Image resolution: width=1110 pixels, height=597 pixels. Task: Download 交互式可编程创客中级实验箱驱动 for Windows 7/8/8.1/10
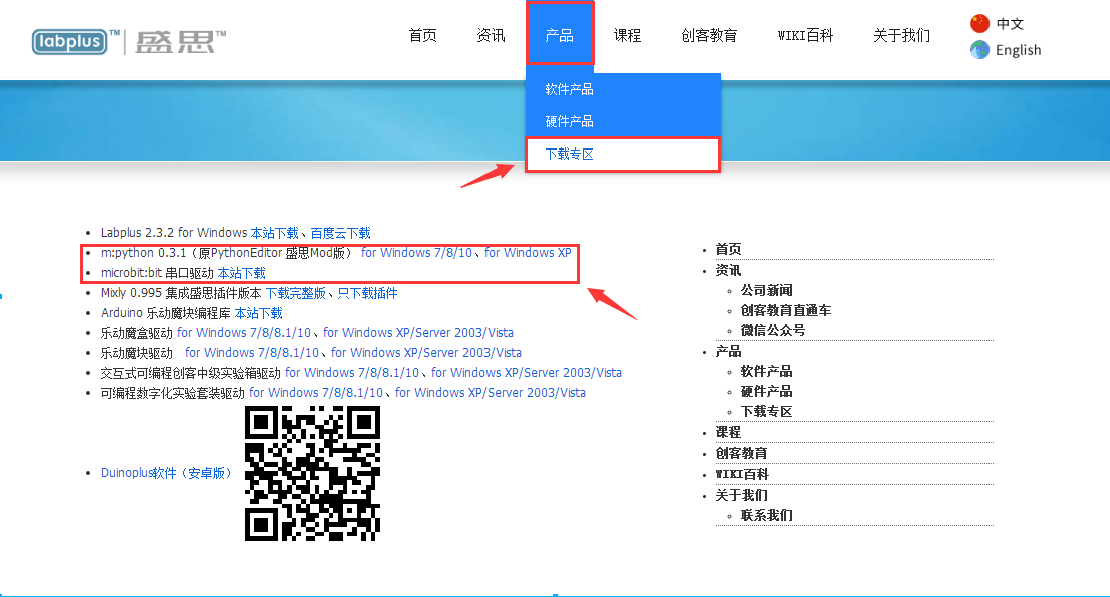(352, 373)
